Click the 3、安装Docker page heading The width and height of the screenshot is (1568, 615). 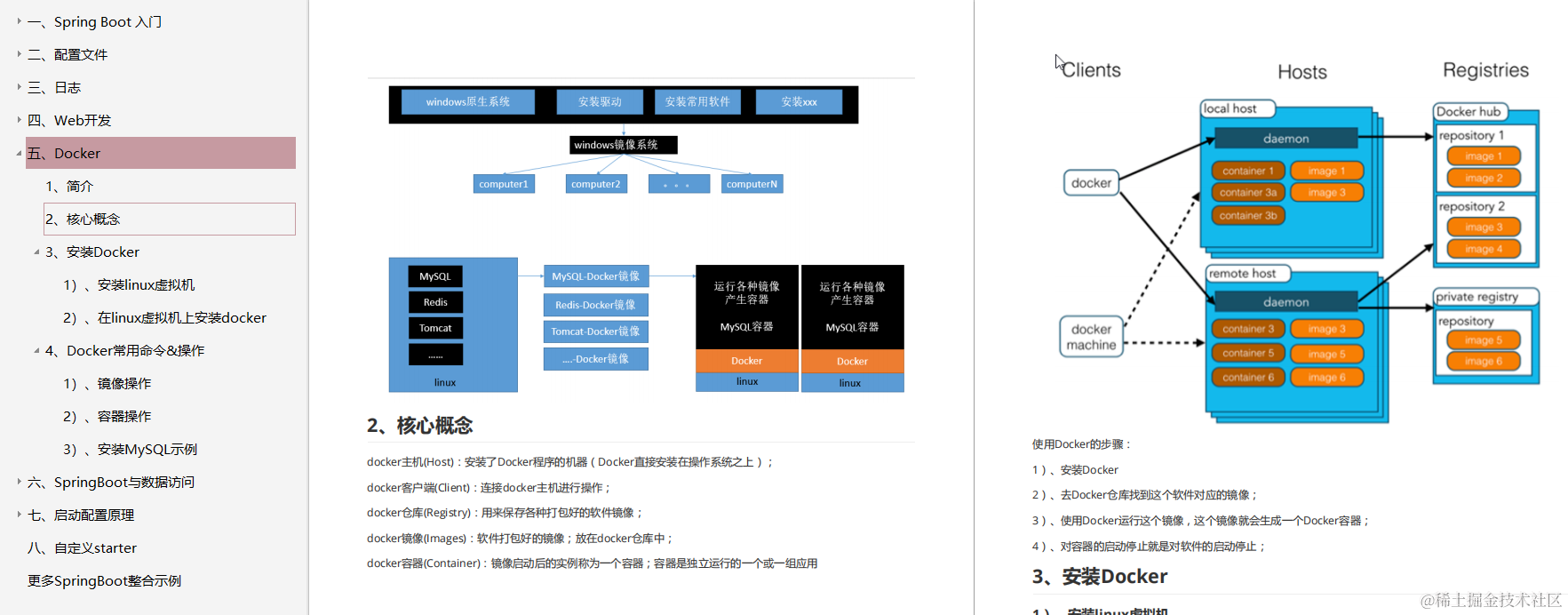click(x=1100, y=577)
